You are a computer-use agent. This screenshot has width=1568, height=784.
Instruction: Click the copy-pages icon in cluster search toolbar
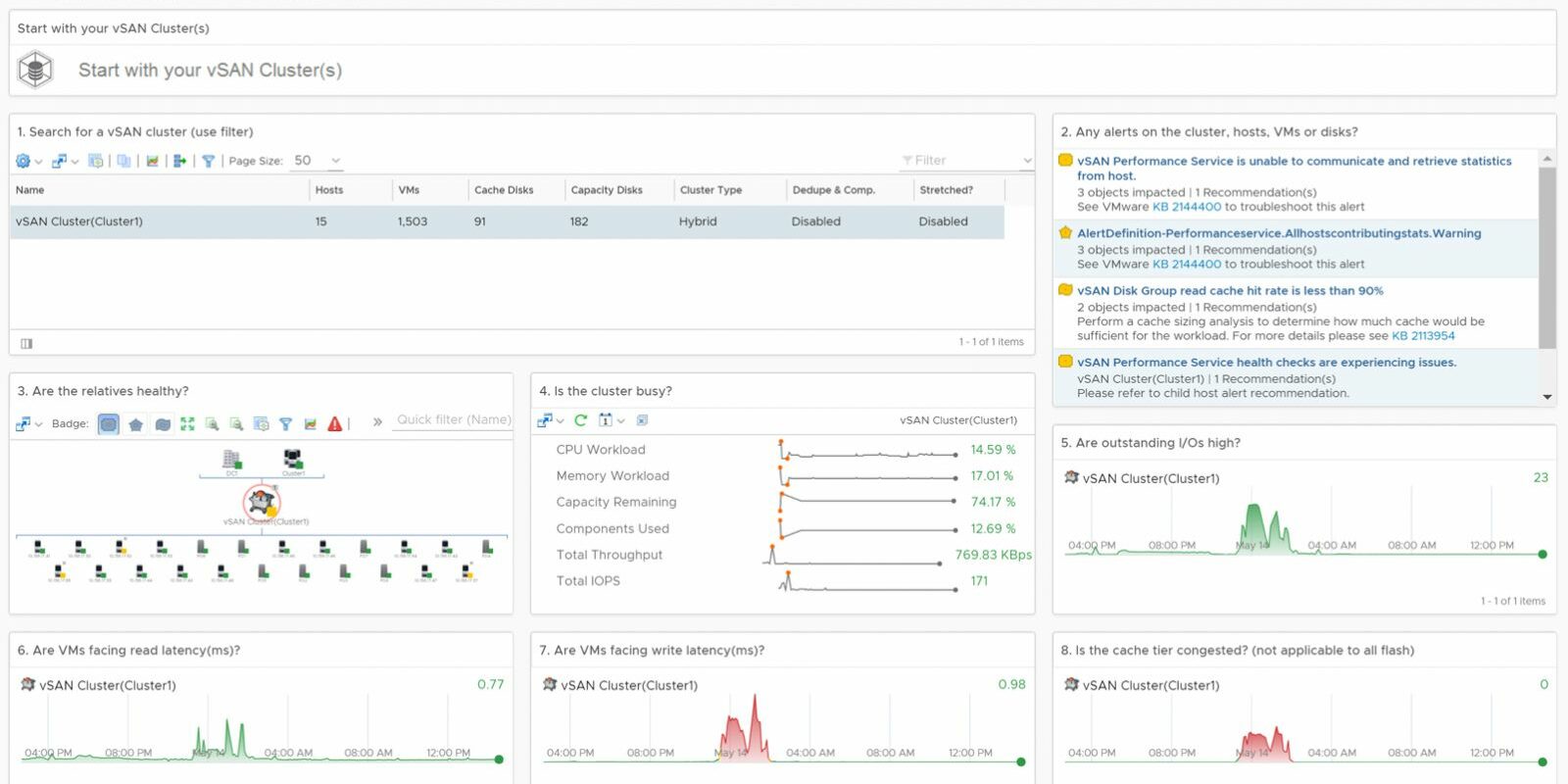click(123, 161)
